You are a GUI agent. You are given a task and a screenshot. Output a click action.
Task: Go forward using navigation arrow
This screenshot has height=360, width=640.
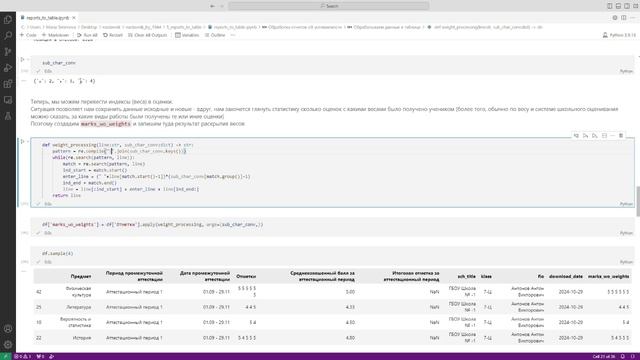coord(222,6)
